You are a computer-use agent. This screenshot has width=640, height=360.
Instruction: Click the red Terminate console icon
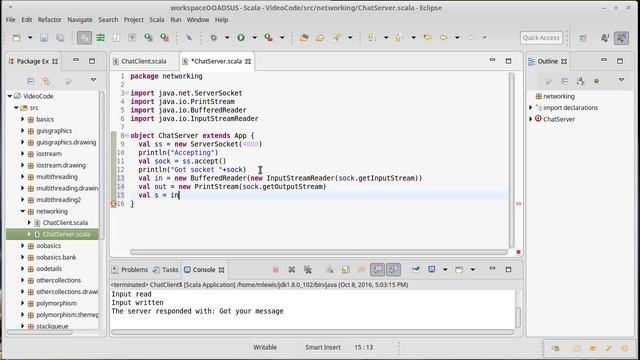276,270
